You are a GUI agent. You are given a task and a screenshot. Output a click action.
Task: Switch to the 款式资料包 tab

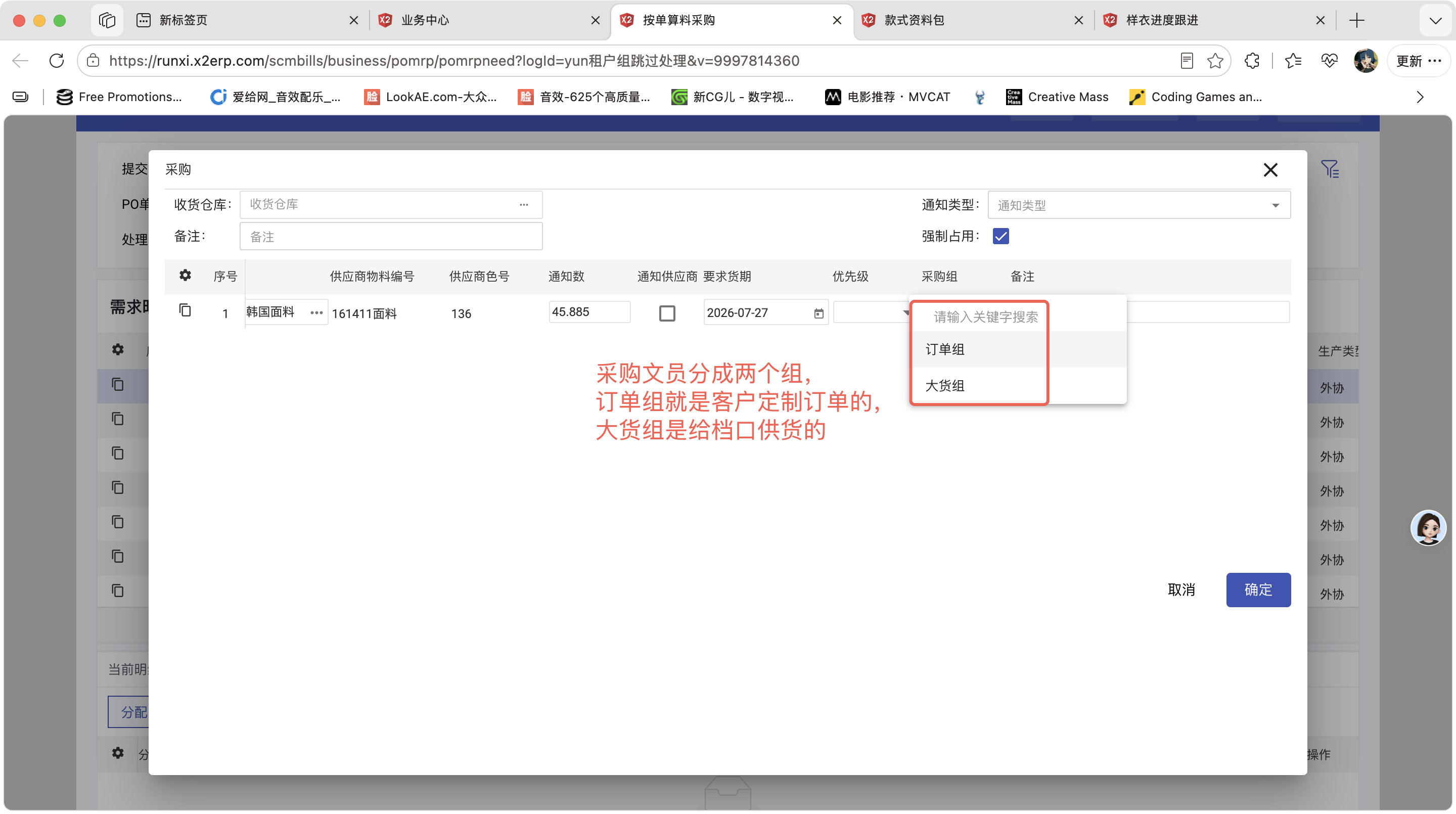973,20
